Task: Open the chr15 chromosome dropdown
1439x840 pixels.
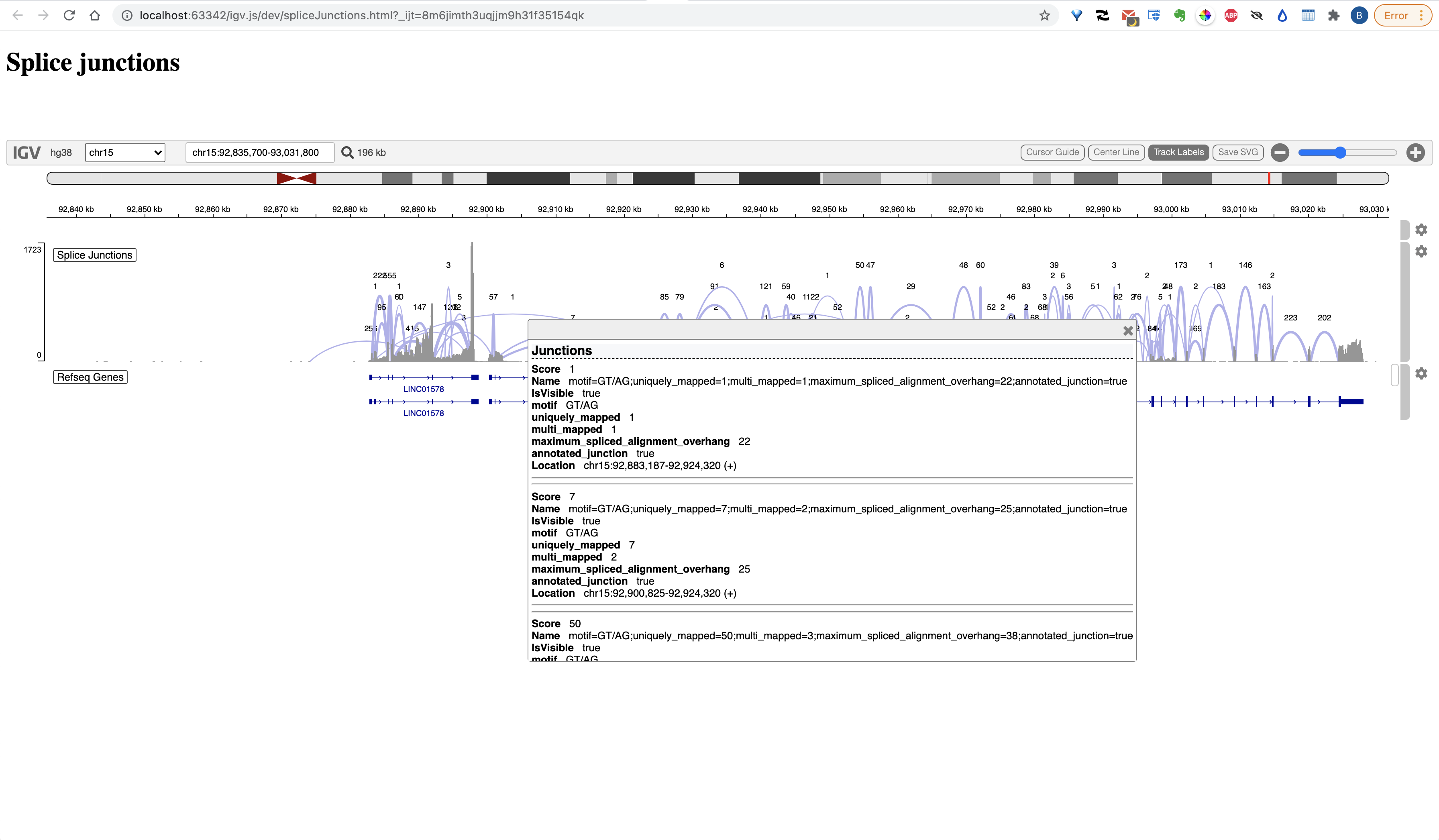Action: [x=124, y=153]
